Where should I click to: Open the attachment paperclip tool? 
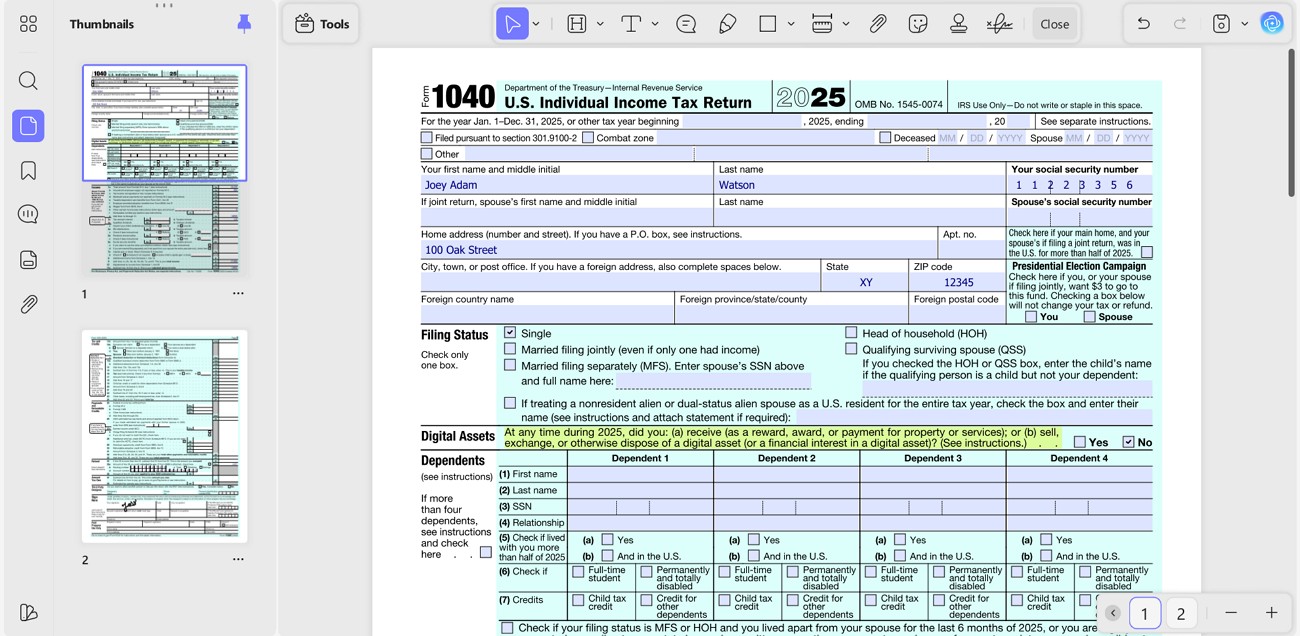877,24
